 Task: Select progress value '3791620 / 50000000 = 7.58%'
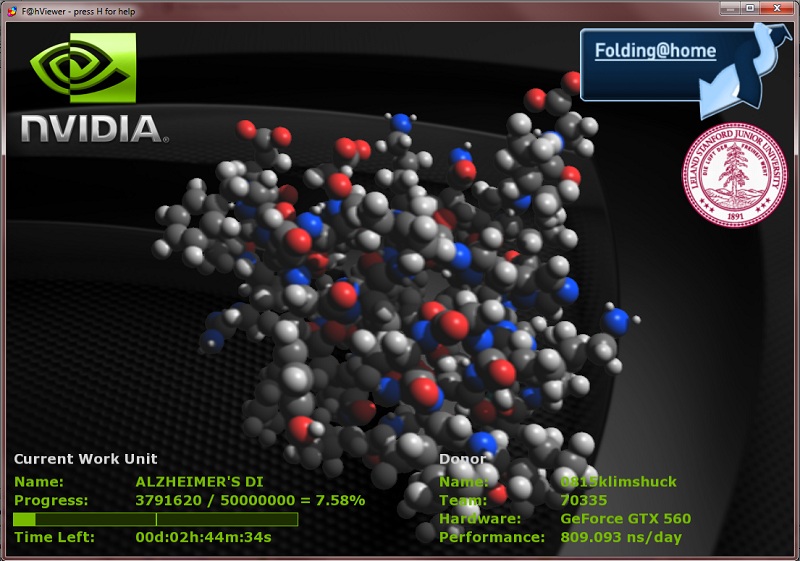pyautogui.click(x=250, y=500)
